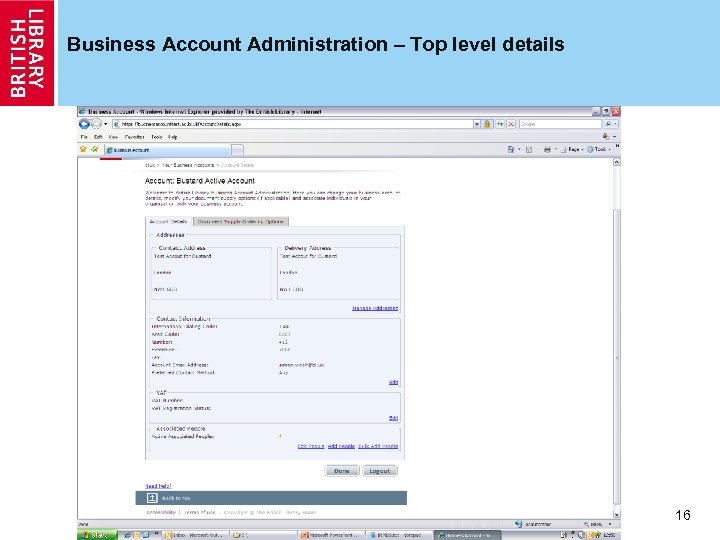Click the Edit People link
Viewport: 720px width, 540px height.
[311, 446]
